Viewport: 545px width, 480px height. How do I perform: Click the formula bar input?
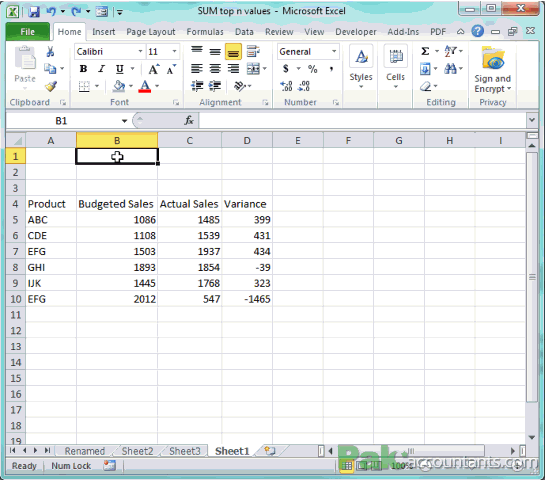point(363,121)
